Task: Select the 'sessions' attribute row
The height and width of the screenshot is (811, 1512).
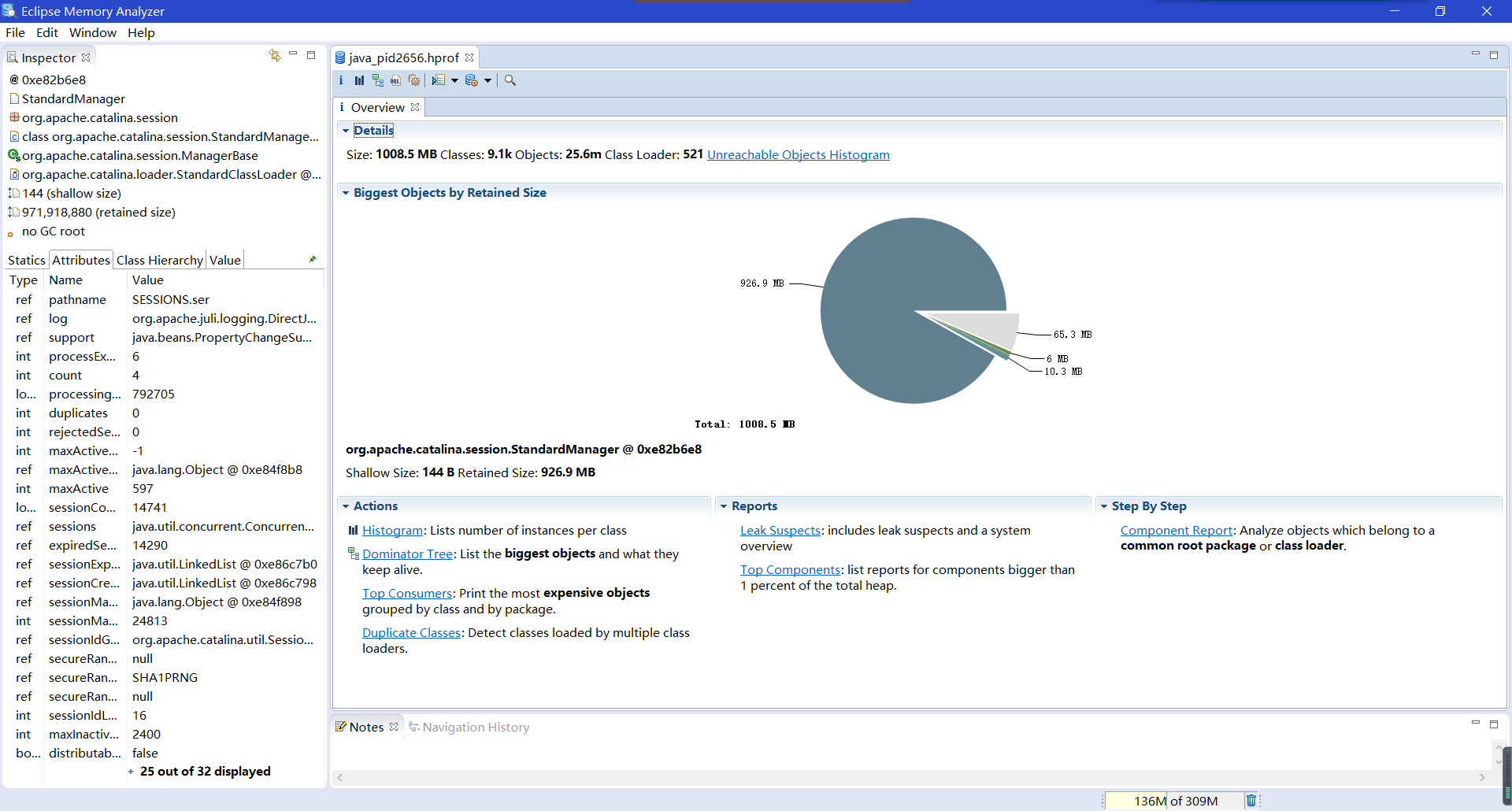Action: click(x=164, y=527)
